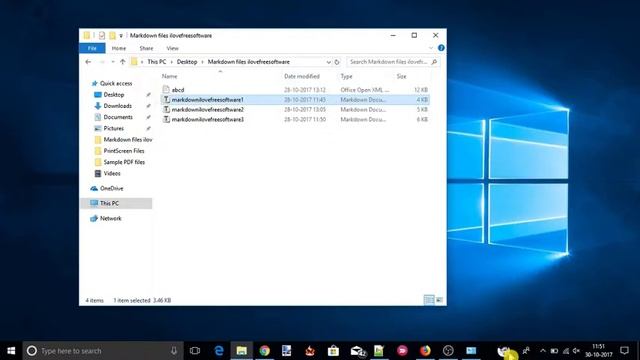This screenshot has width=640, height=360.
Task: Open the quick access toolbar dropdown
Action: pyautogui.click(x=121, y=36)
